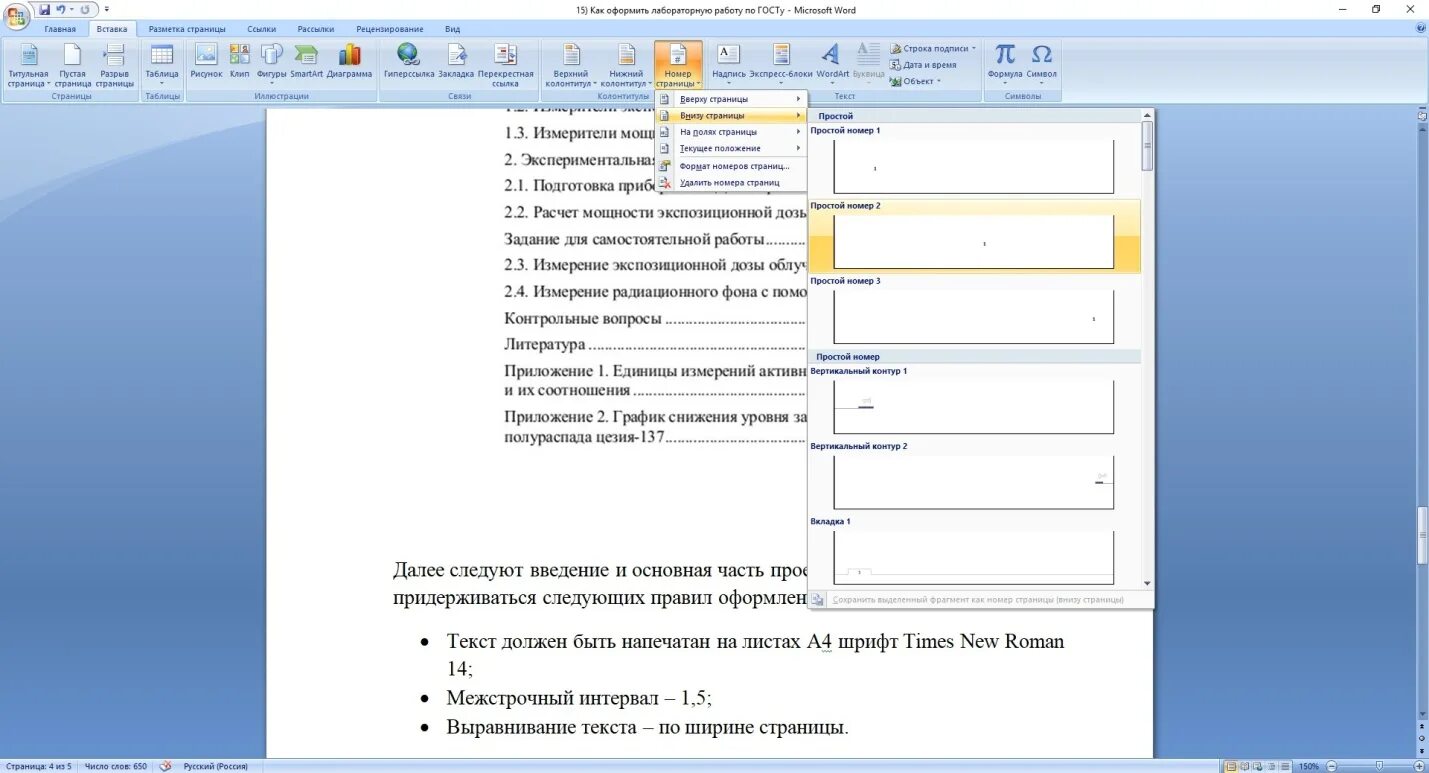
Task: Click the Office button
Action: (17, 15)
